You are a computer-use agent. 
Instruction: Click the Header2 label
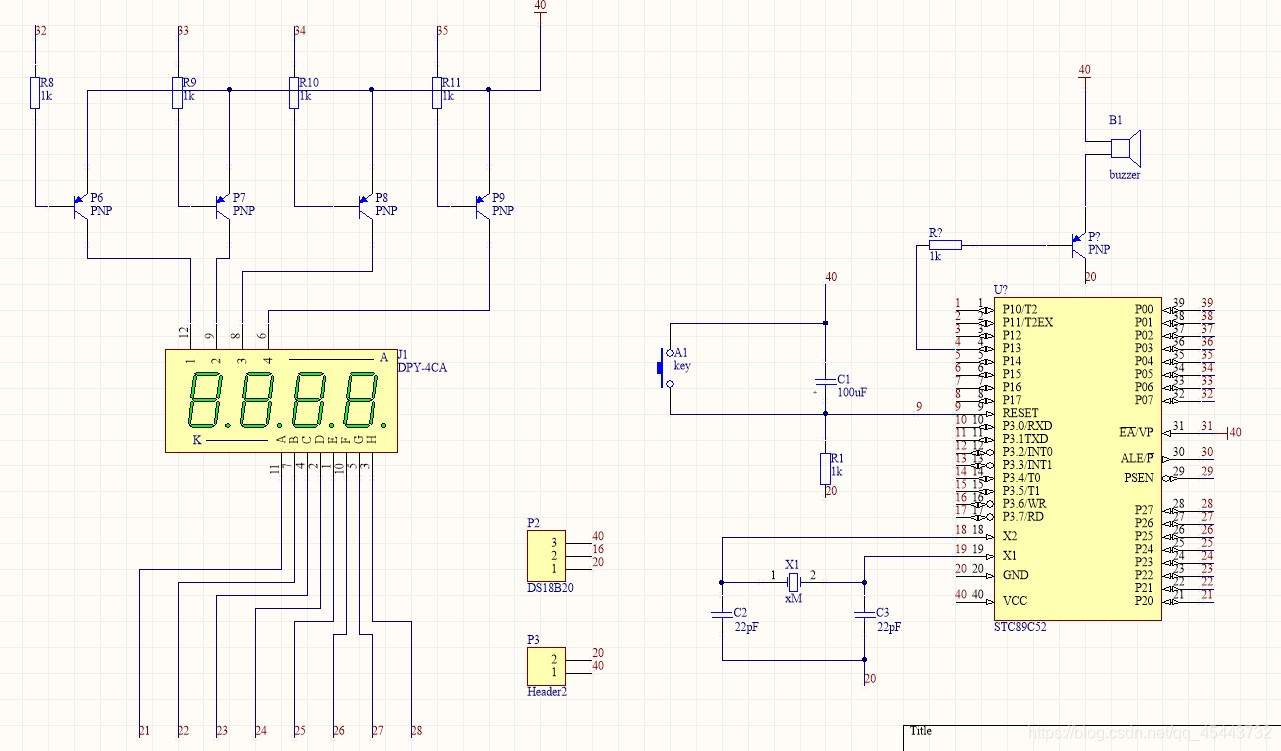point(547,692)
